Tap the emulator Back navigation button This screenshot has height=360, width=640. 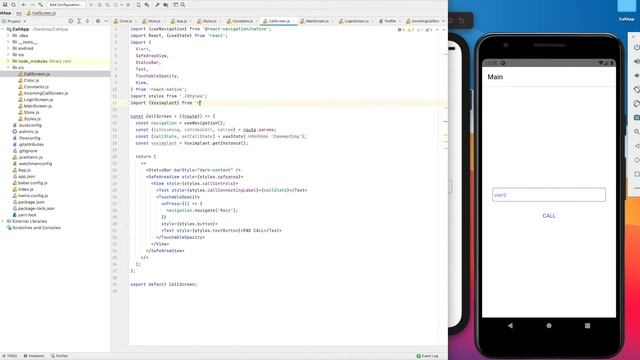click(510, 326)
